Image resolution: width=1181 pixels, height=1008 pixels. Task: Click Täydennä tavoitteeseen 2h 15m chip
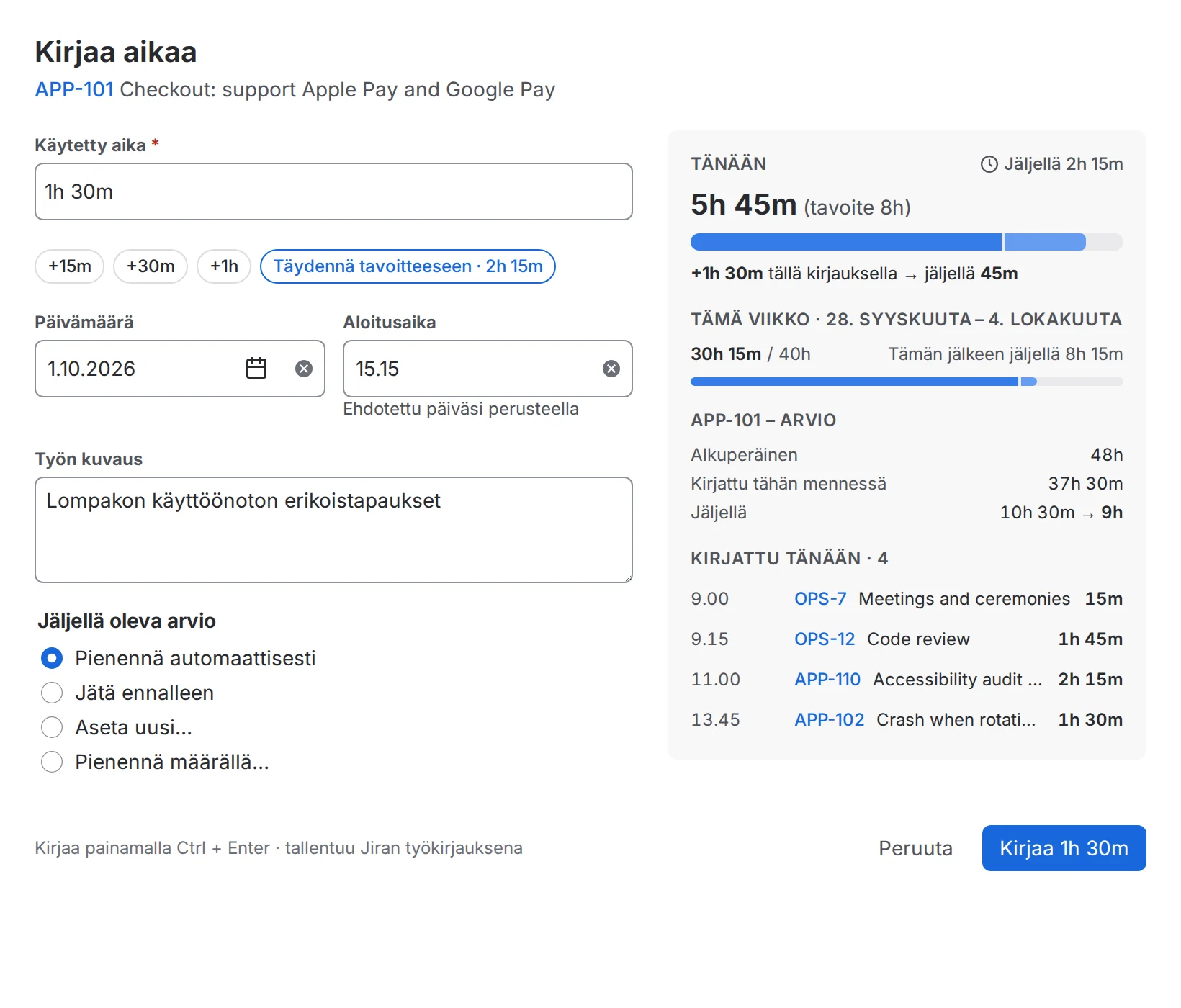coord(408,266)
